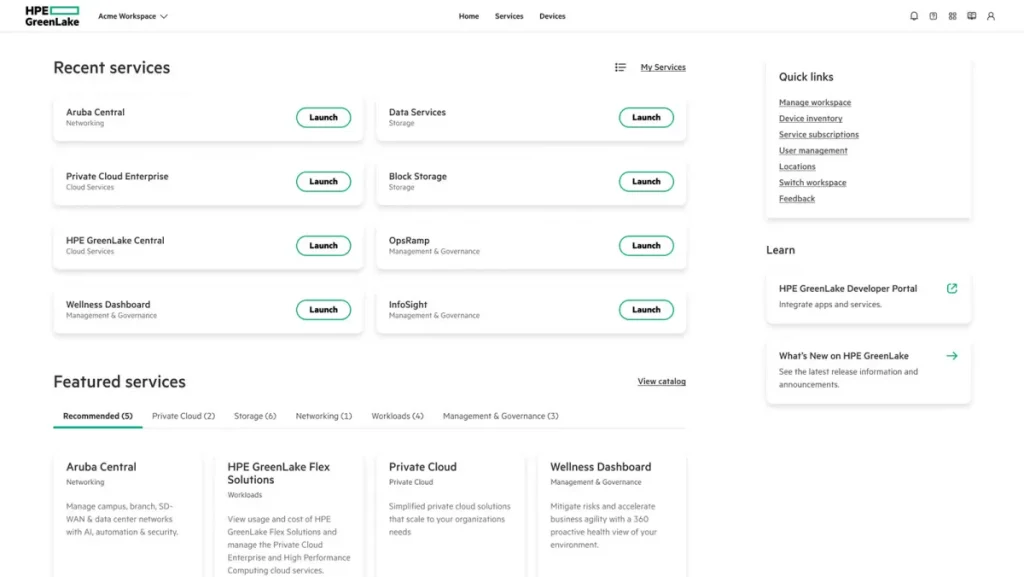Click 'Data Services' in Recent services
This screenshot has width=1024, height=577.
(x=417, y=112)
